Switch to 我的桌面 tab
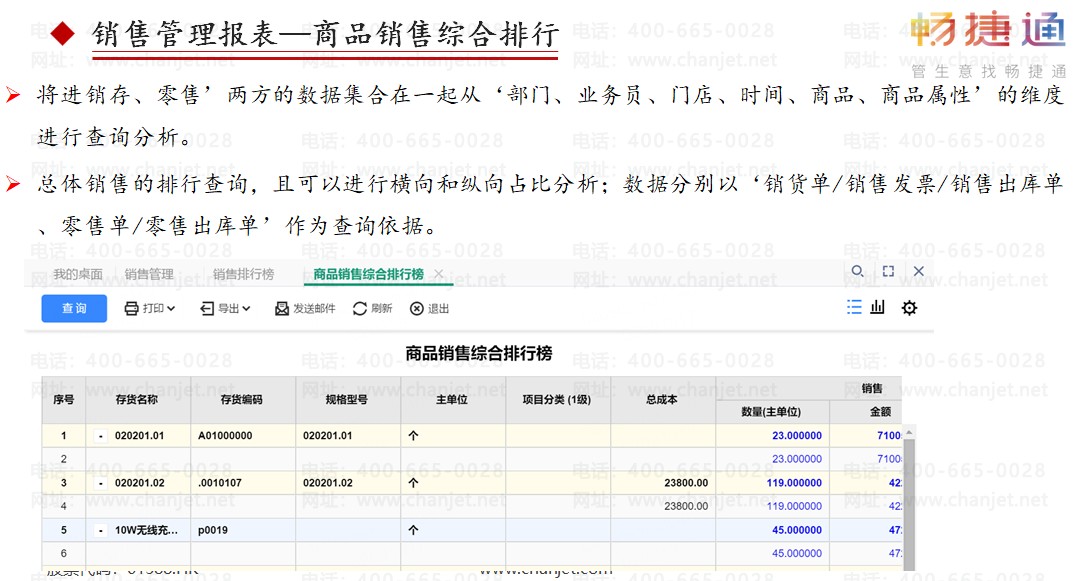1086x581 pixels. pyautogui.click(x=78, y=274)
